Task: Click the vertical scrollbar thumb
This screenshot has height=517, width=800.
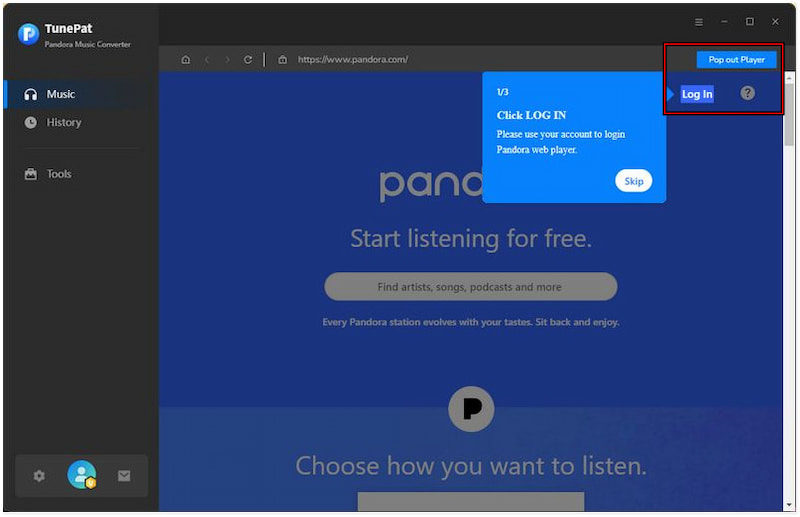Action: pos(789,115)
